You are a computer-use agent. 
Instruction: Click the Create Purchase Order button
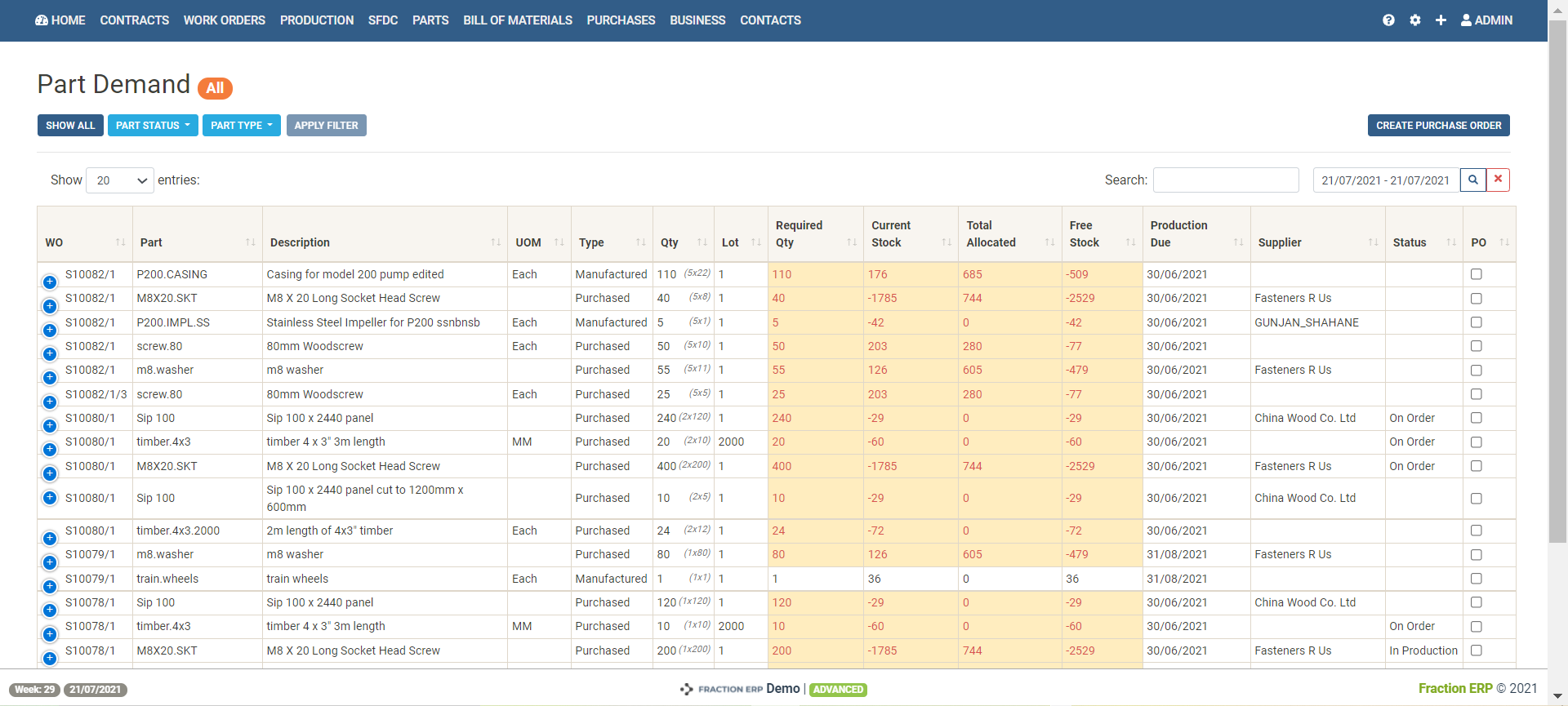point(1438,126)
